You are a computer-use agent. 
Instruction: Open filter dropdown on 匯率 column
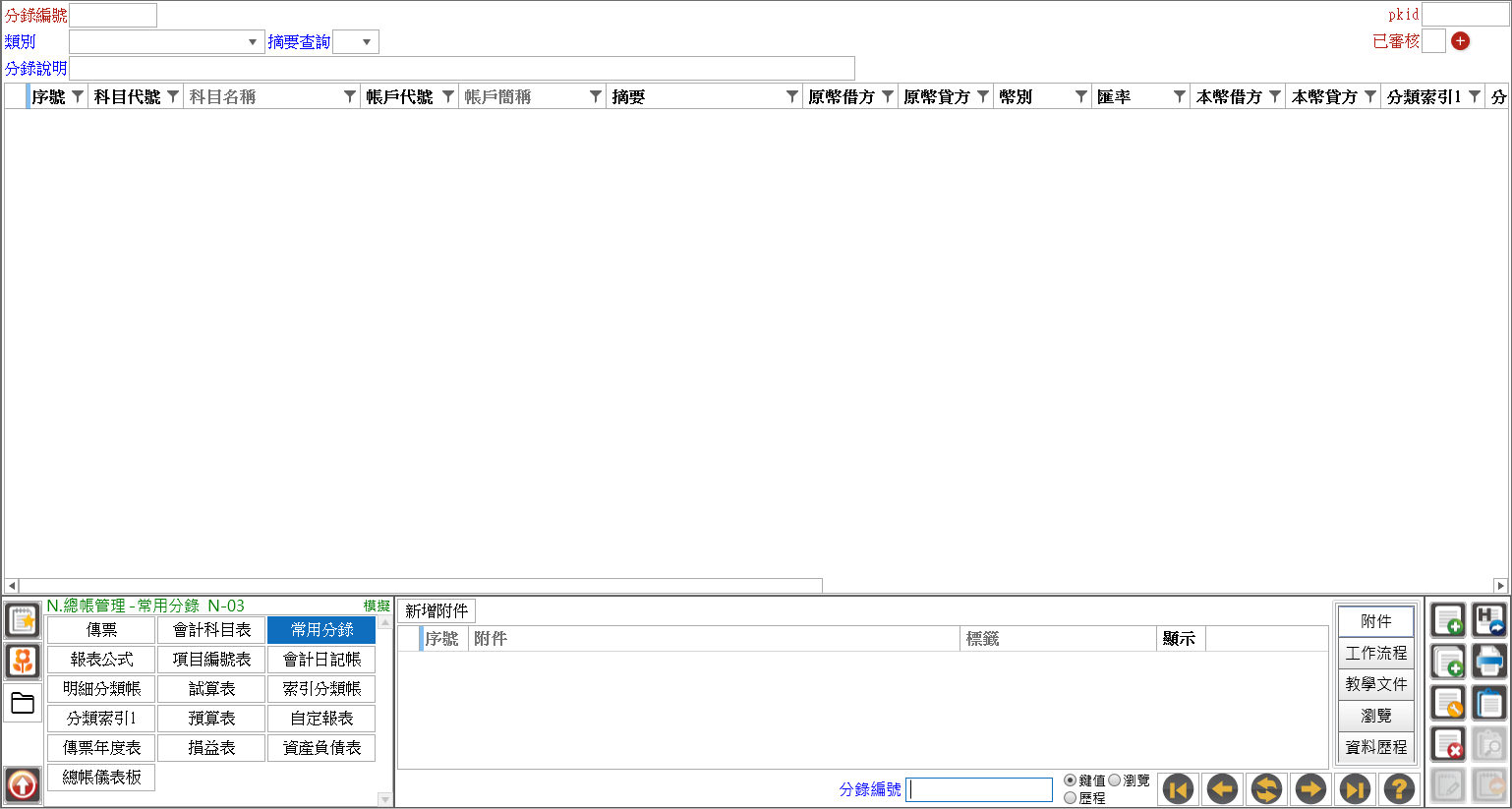(1180, 96)
